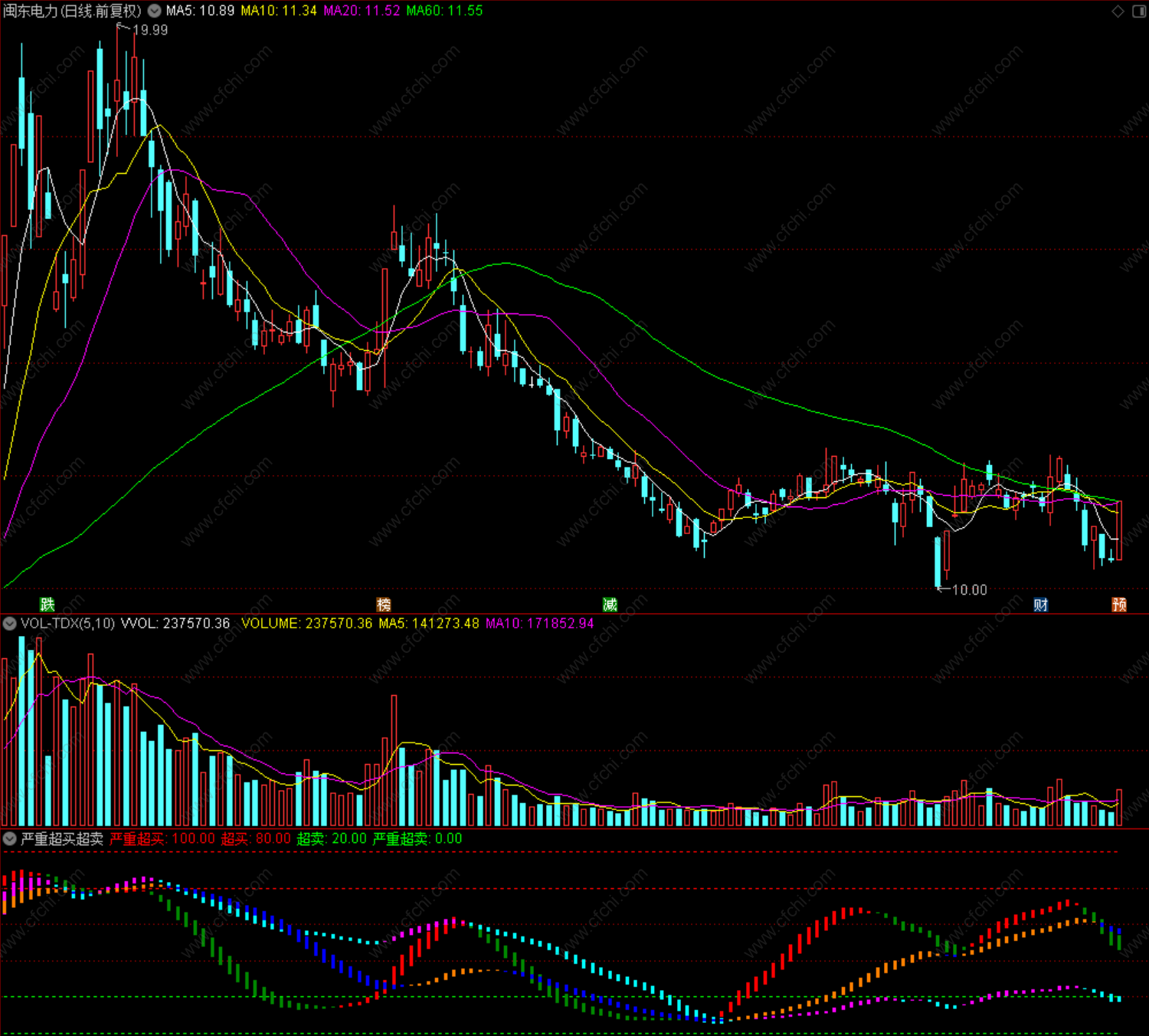
Task: Click the 闽东电力(日线.前复权) chart title
Action: [x=73, y=11]
